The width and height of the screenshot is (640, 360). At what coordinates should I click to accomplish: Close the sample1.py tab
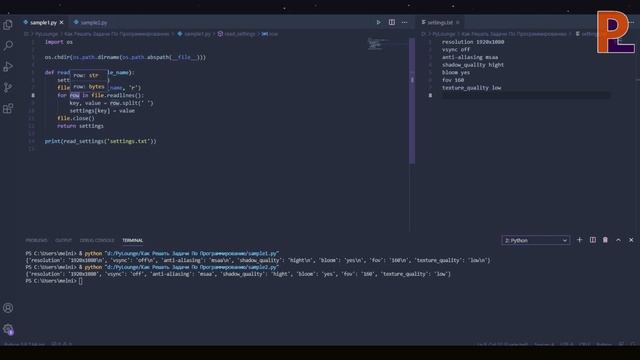click(62, 22)
